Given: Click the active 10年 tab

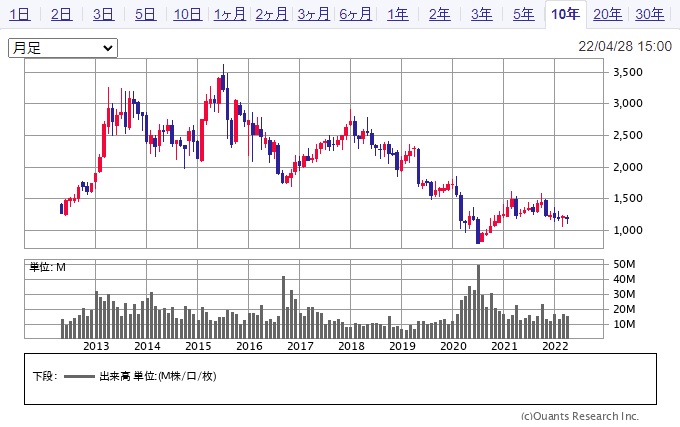Looking at the screenshot, I should pos(566,14).
